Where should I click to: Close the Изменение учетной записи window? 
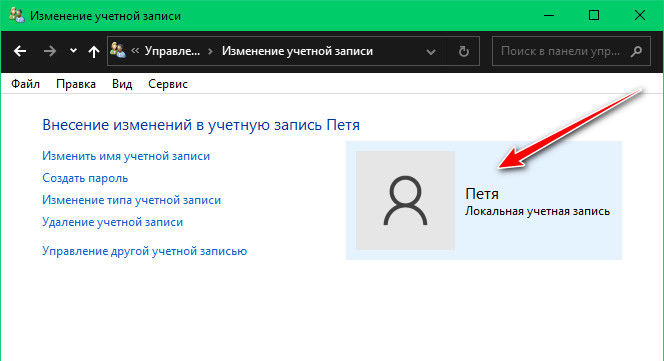[x=640, y=15]
